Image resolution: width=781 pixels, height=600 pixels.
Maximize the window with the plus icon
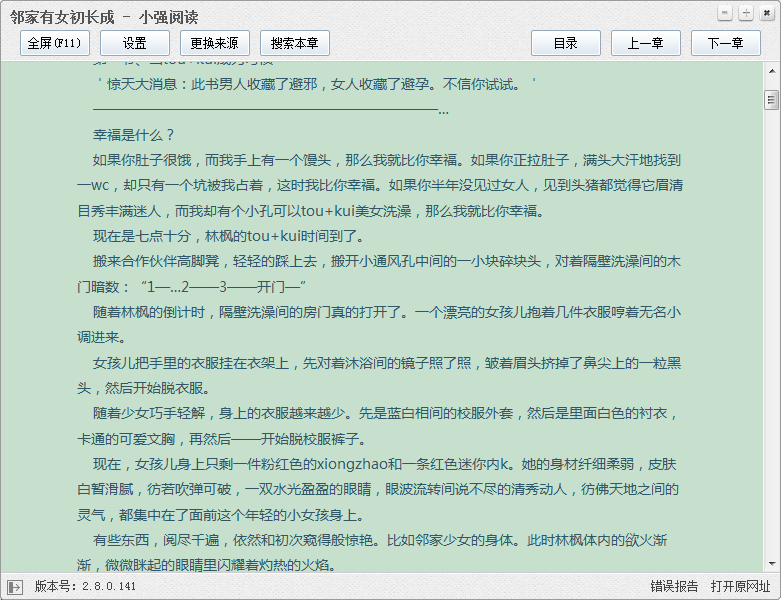745,13
